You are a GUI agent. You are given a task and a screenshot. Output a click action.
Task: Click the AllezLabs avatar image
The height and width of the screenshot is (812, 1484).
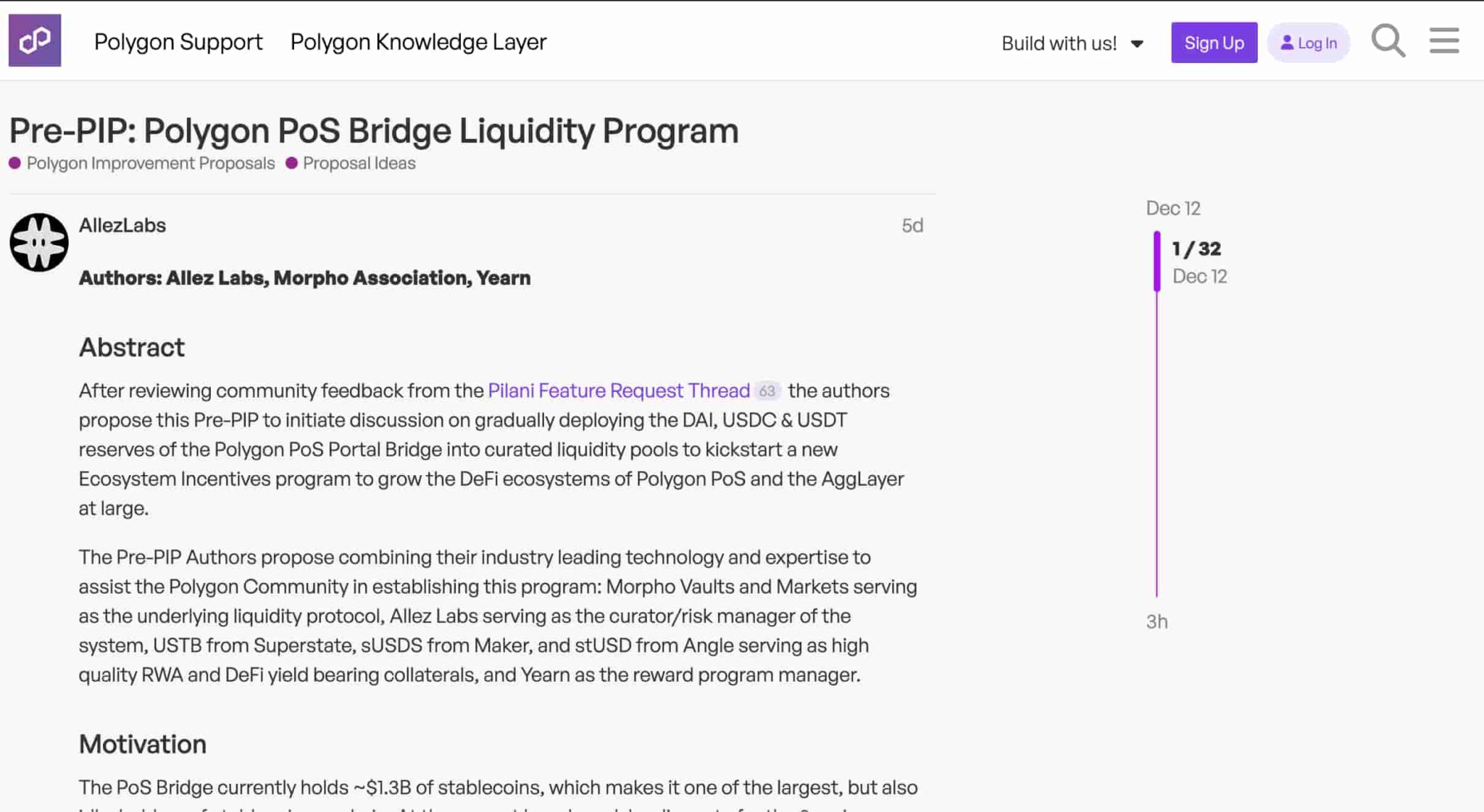39,242
